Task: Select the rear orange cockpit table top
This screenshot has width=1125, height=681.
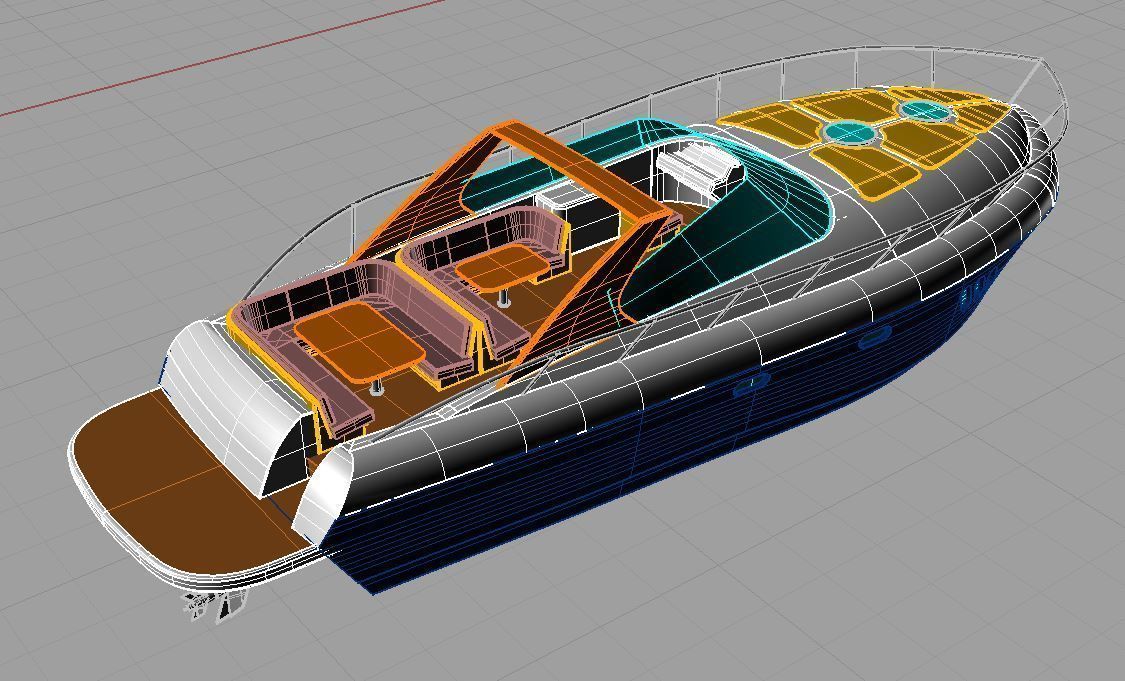Action: click(x=359, y=340)
